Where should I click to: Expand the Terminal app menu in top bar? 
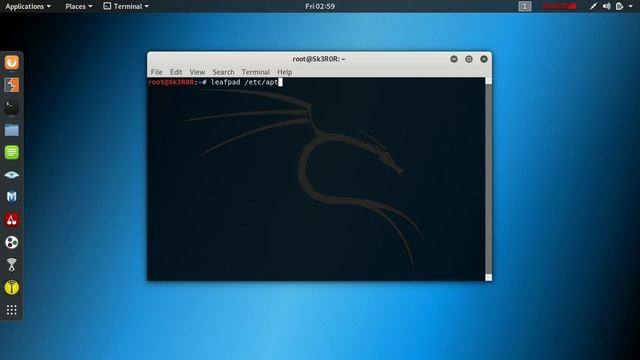click(x=126, y=6)
